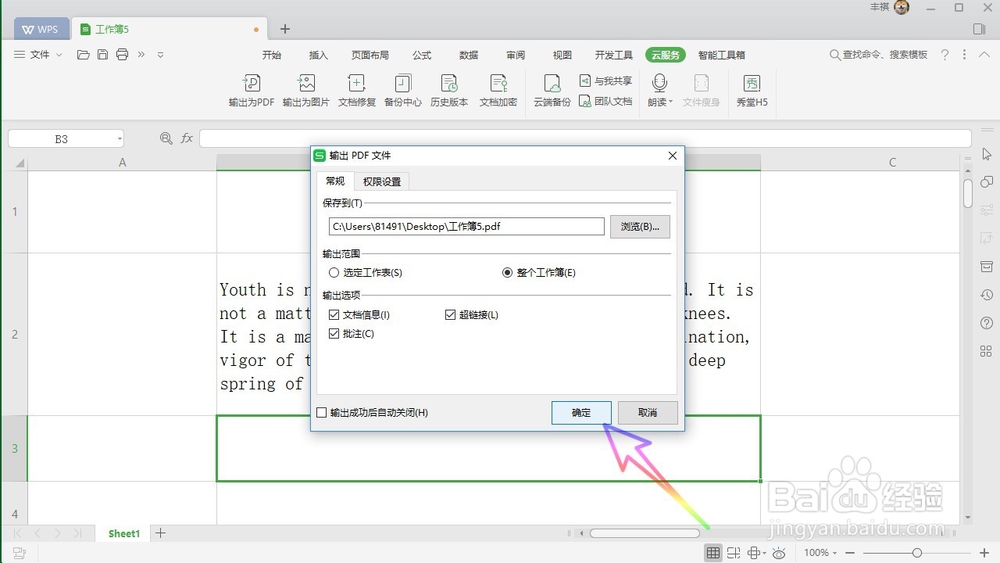Click the 常规 dialog tab
1000x563 pixels.
[x=335, y=181]
